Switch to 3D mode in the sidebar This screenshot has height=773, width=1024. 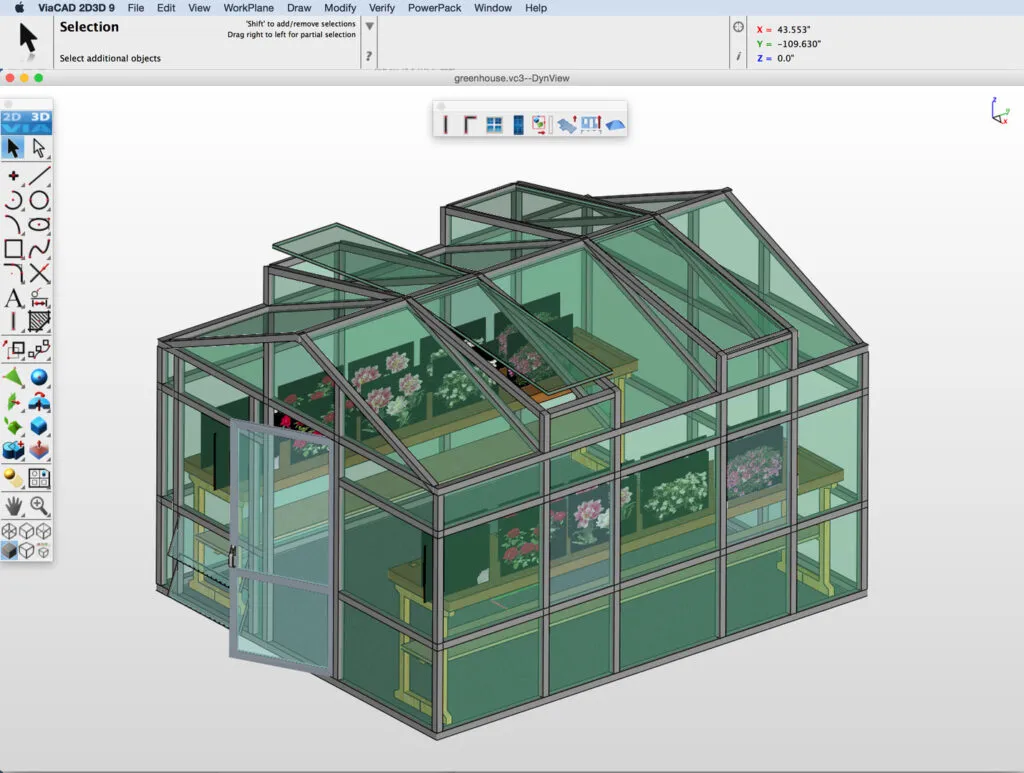pyautogui.click(x=38, y=118)
